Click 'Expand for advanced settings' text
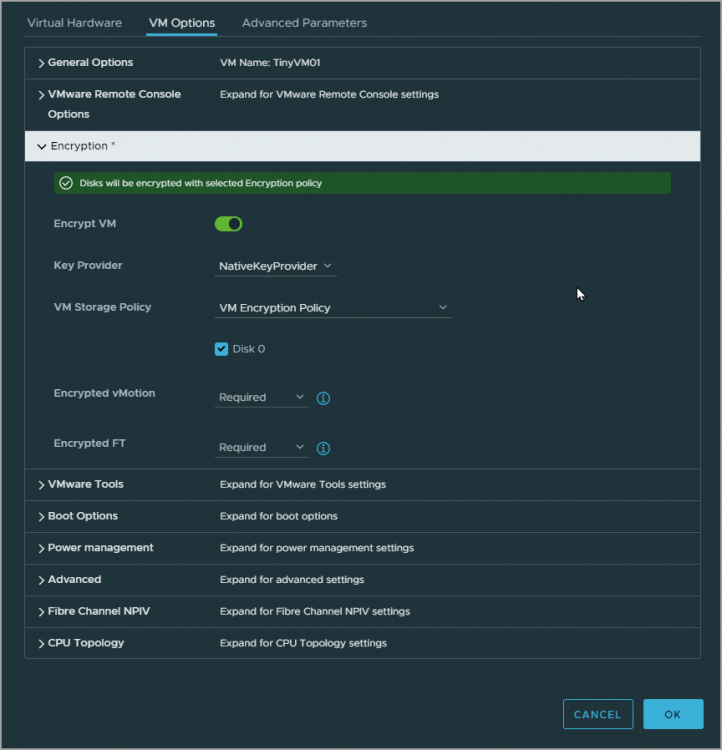The height and width of the screenshot is (750, 722). coord(292,580)
